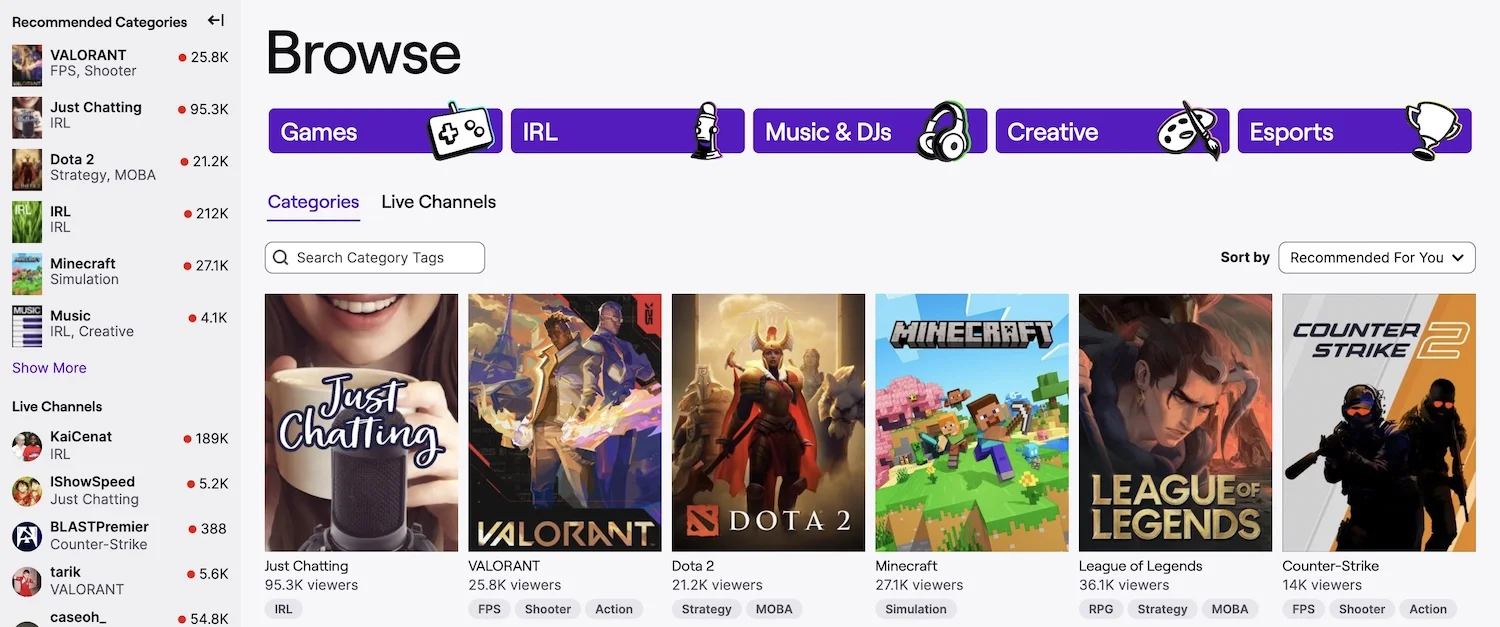Click KaiCenat's channel avatar

click(27, 446)
